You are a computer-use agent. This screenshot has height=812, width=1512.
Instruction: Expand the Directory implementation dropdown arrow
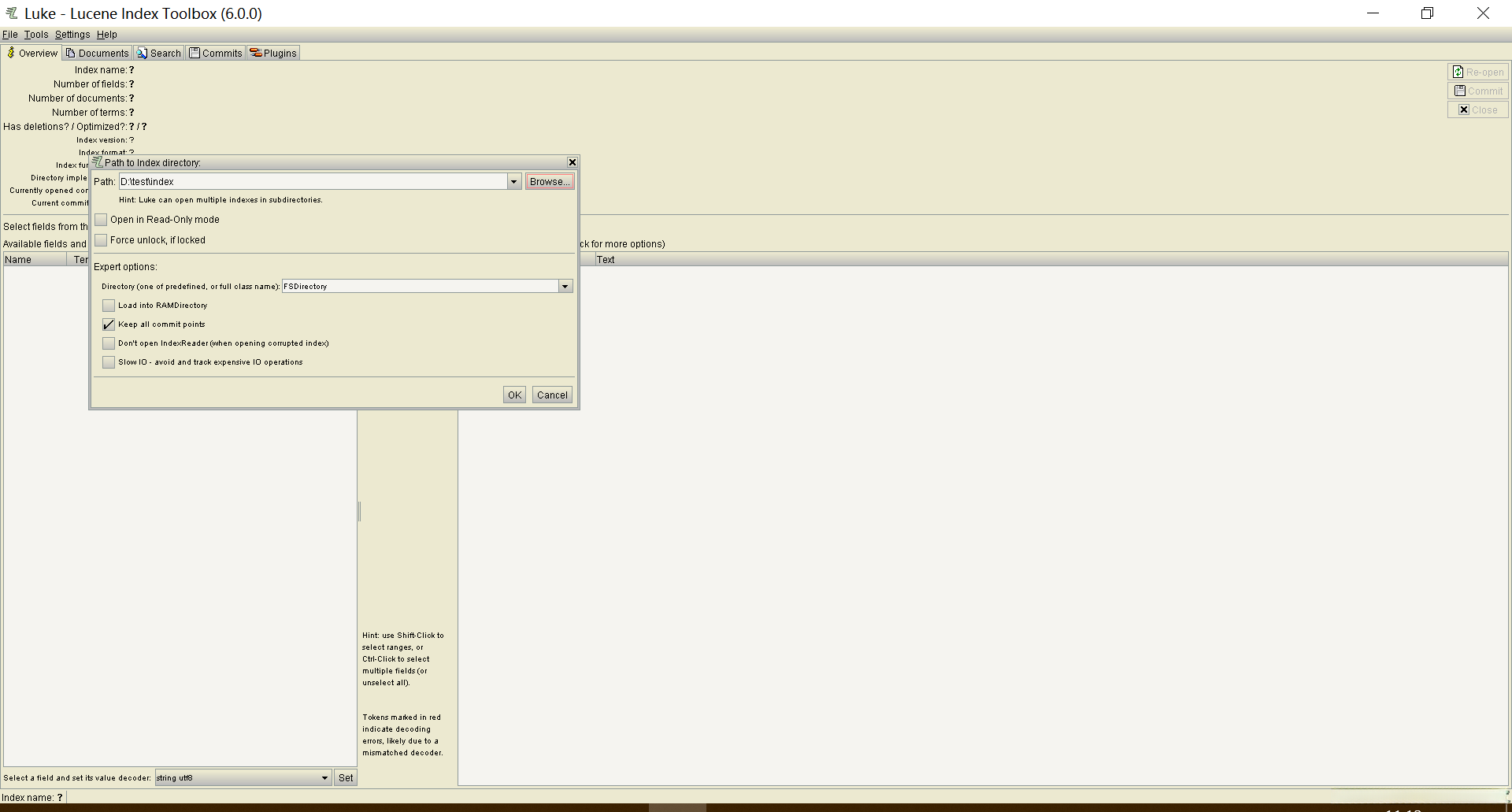[x=565, y=286]
